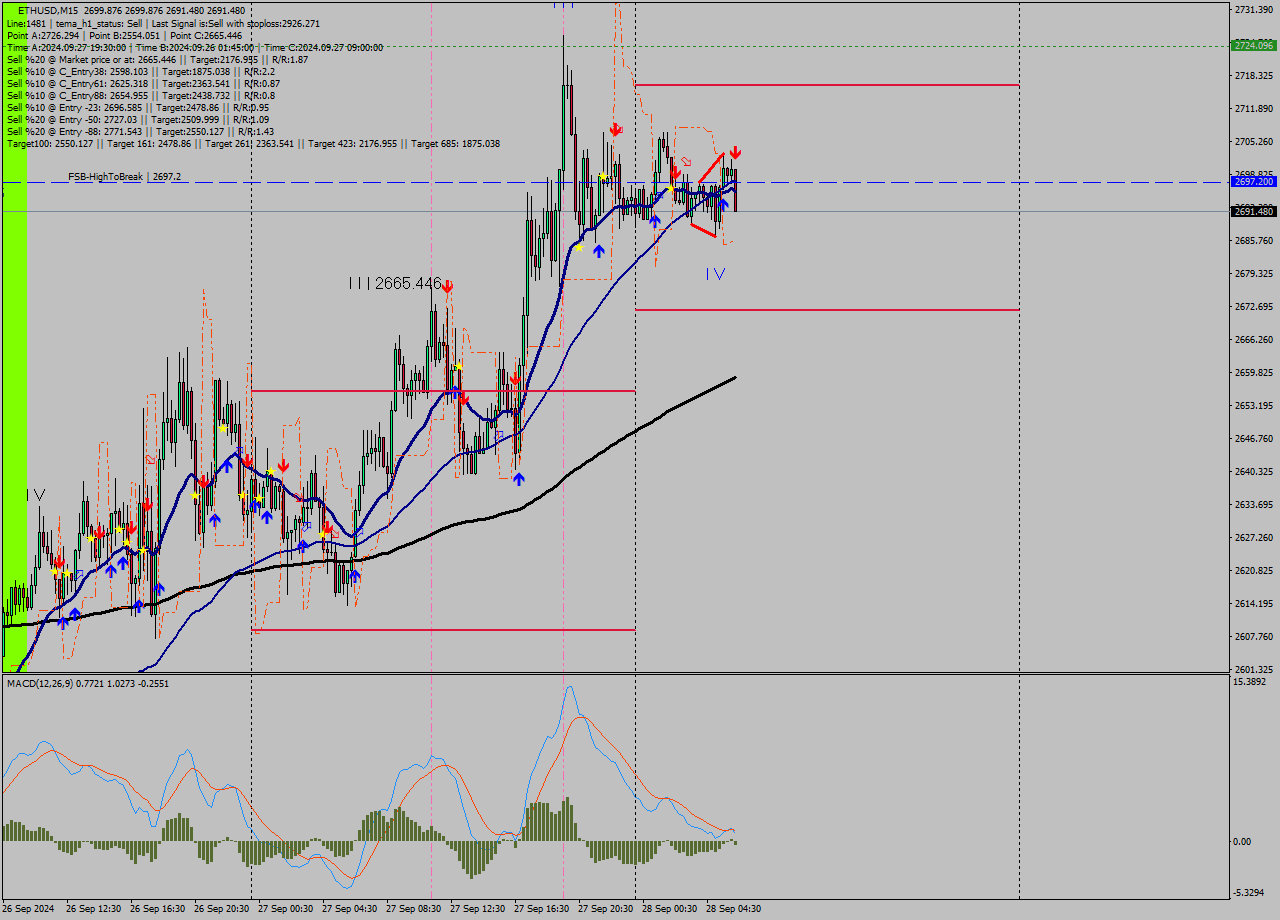Select the 'Sell %20 @ Market price' line

(x=157, y=59)
